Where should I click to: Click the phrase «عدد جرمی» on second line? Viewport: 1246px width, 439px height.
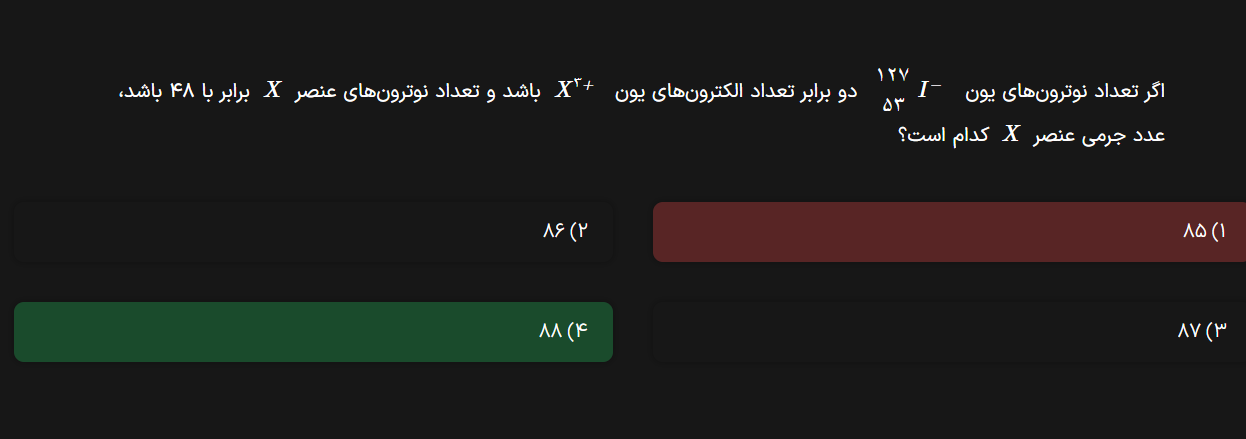click(x=1121, y=136)
